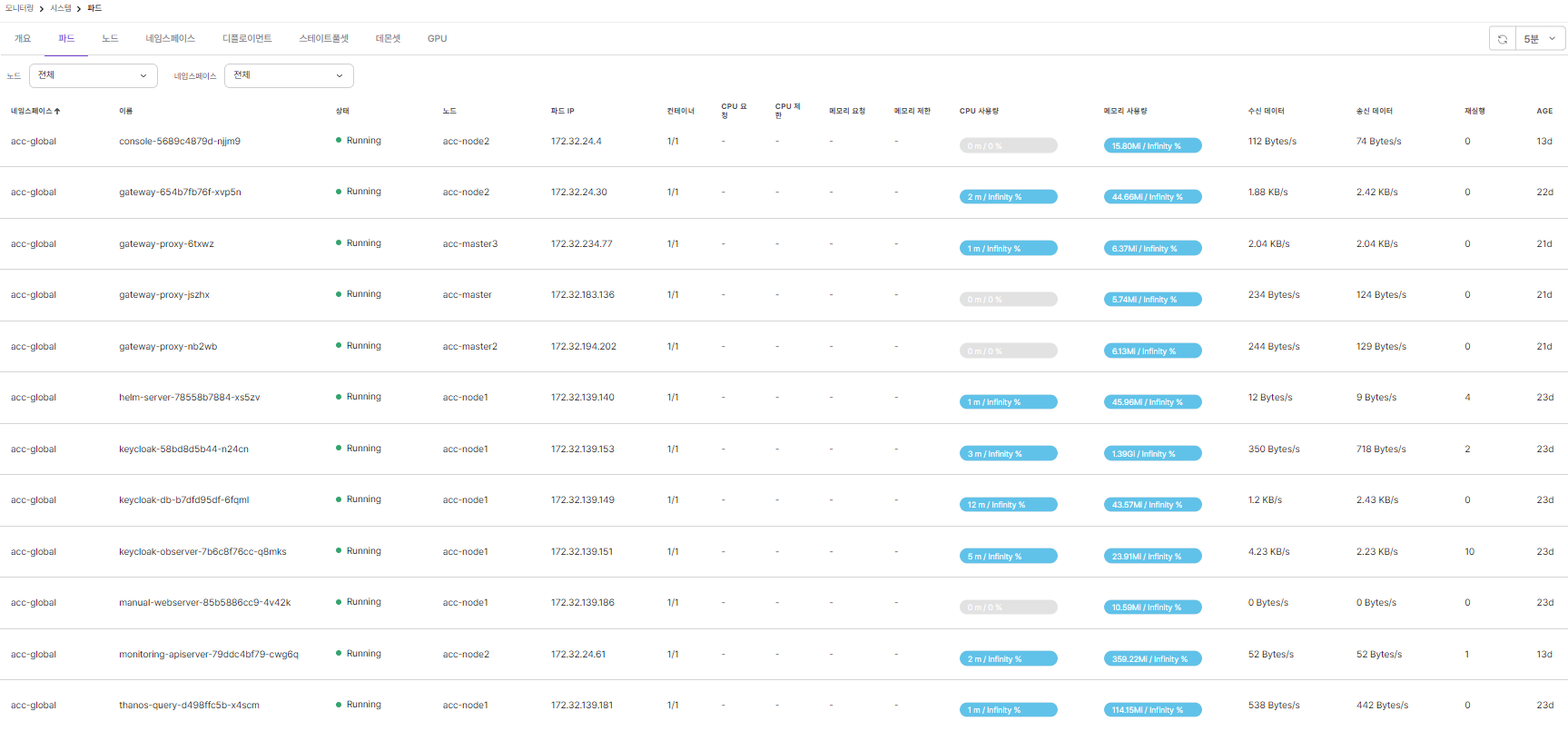Click the refresh icon button
Image resolution: width=1568 pixels, height=731 pixels.
1503,39
